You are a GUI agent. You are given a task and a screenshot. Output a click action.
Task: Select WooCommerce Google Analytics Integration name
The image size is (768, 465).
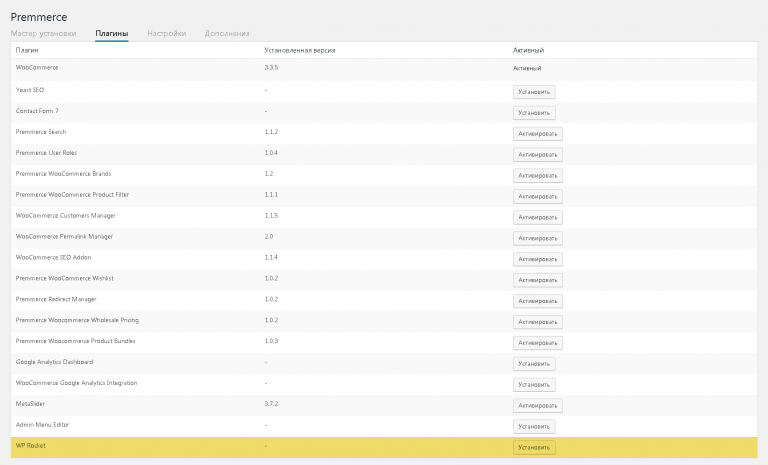coord(76,383)
